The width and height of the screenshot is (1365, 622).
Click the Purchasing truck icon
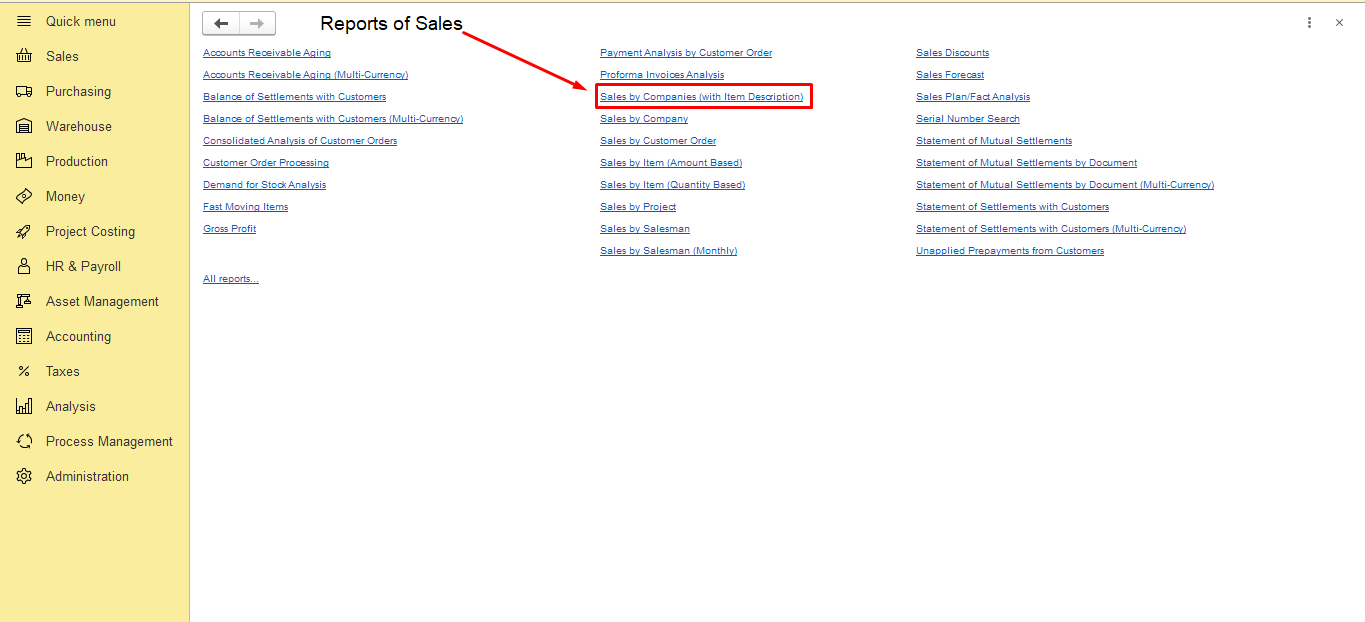tap(24, 92)
